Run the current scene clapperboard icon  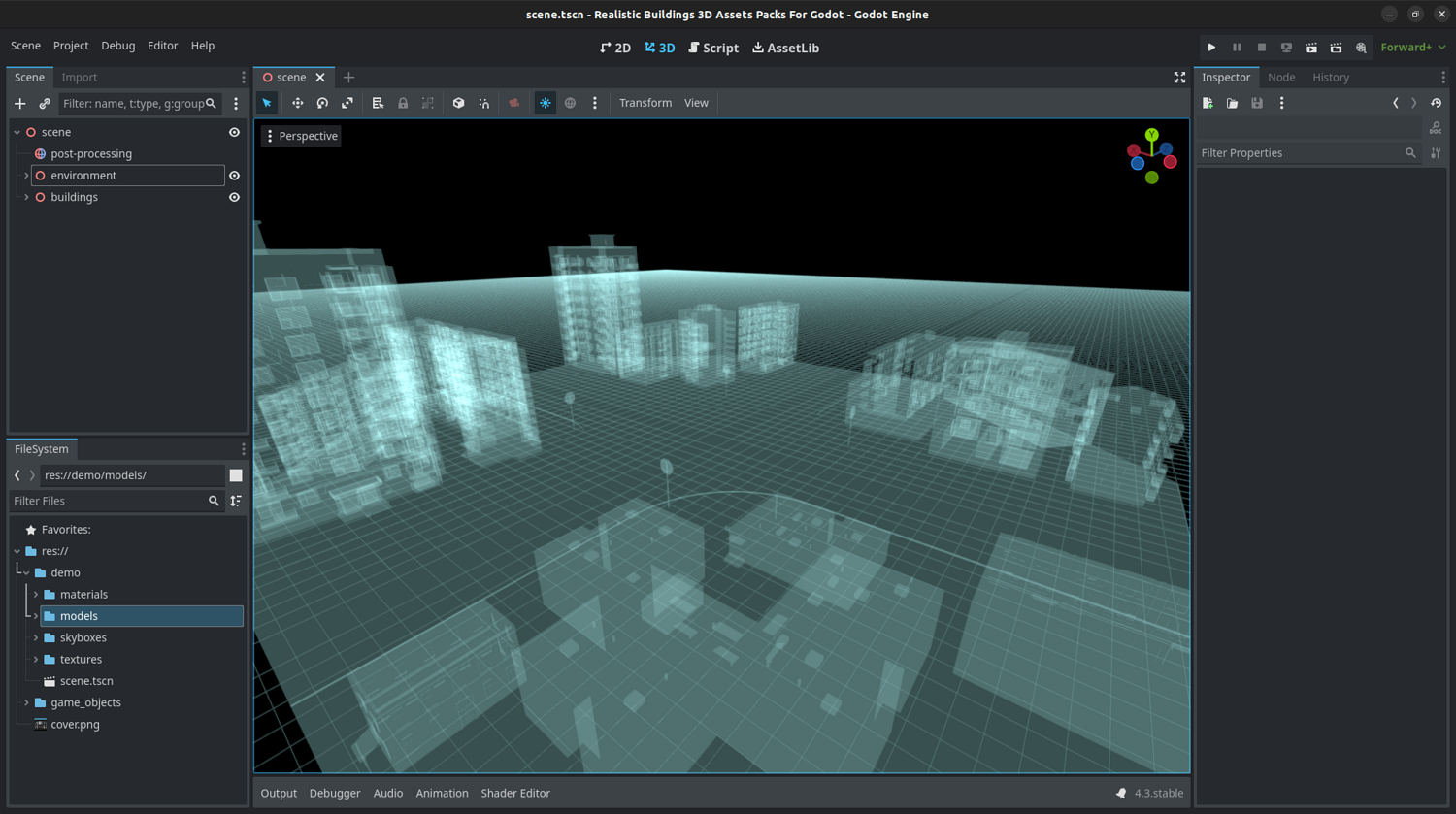pos(1311,48)
